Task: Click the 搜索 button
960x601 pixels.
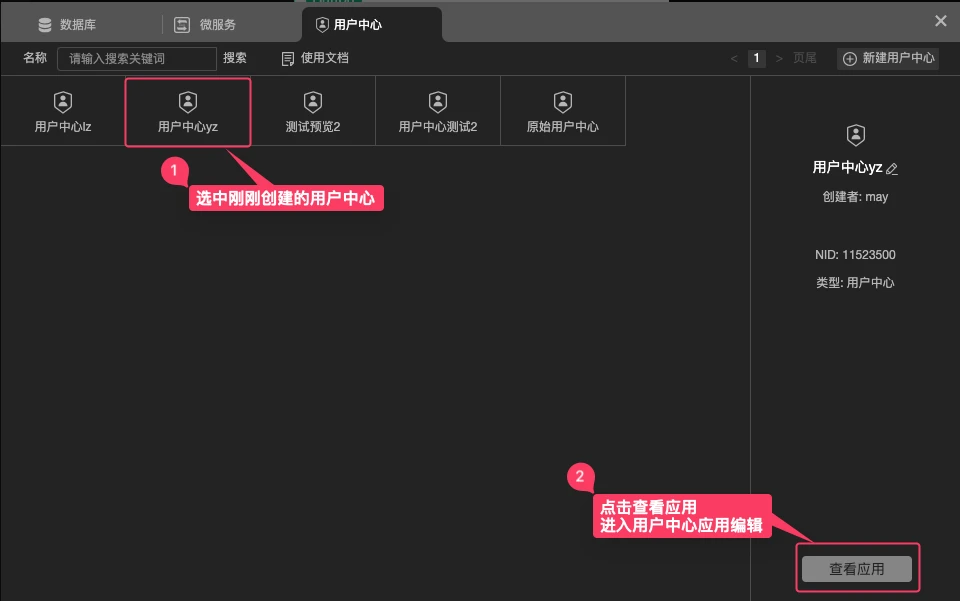Action: pos(234,58)
